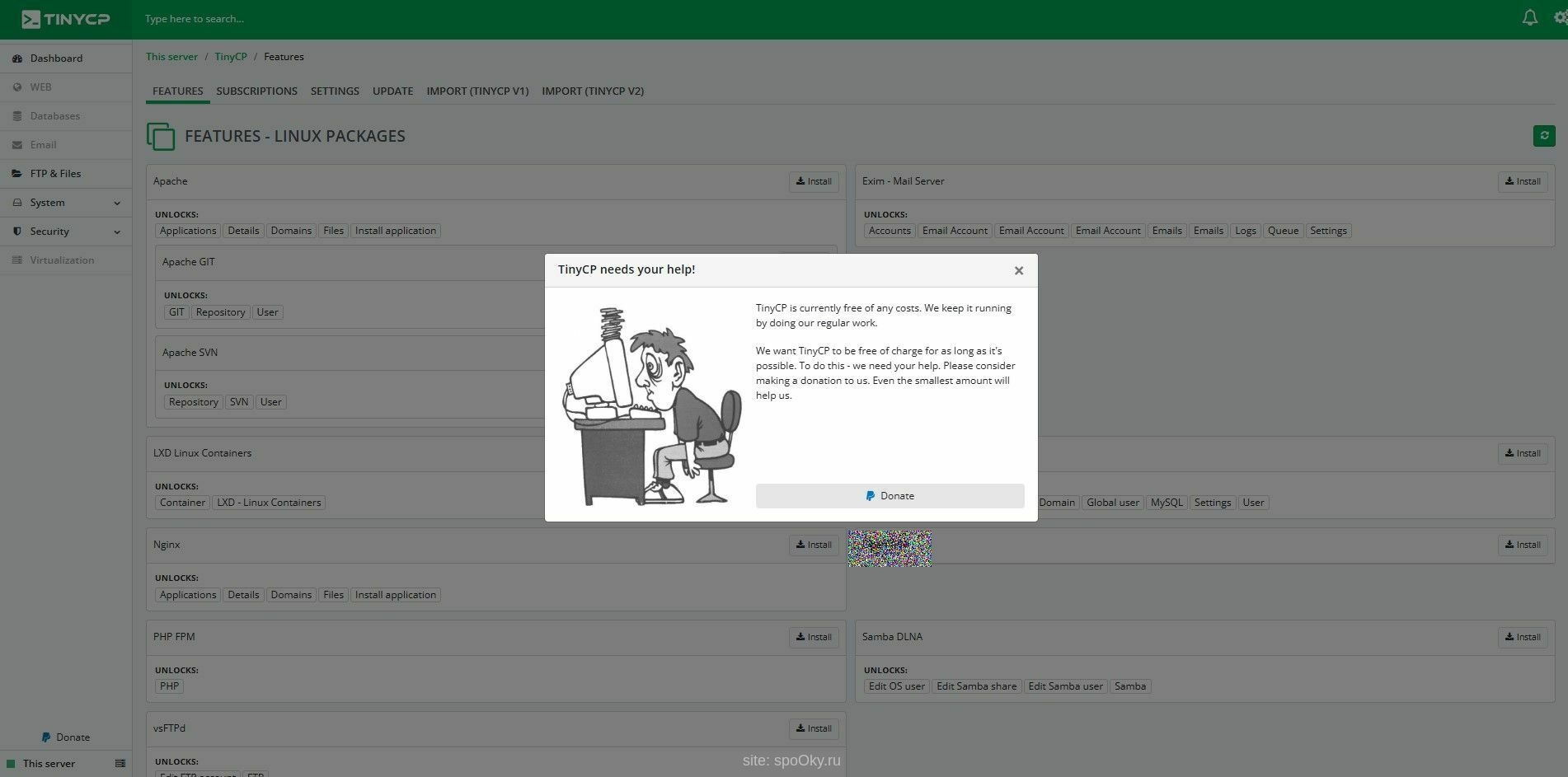
Task: Click the Queue tag under Exim
Action: [x=1283, y=231]
